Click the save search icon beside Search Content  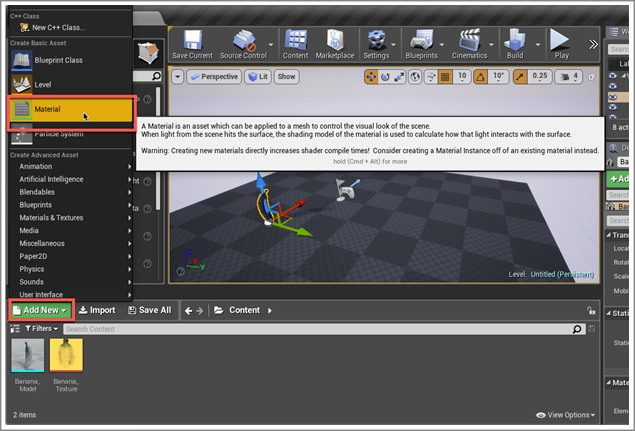592,329
